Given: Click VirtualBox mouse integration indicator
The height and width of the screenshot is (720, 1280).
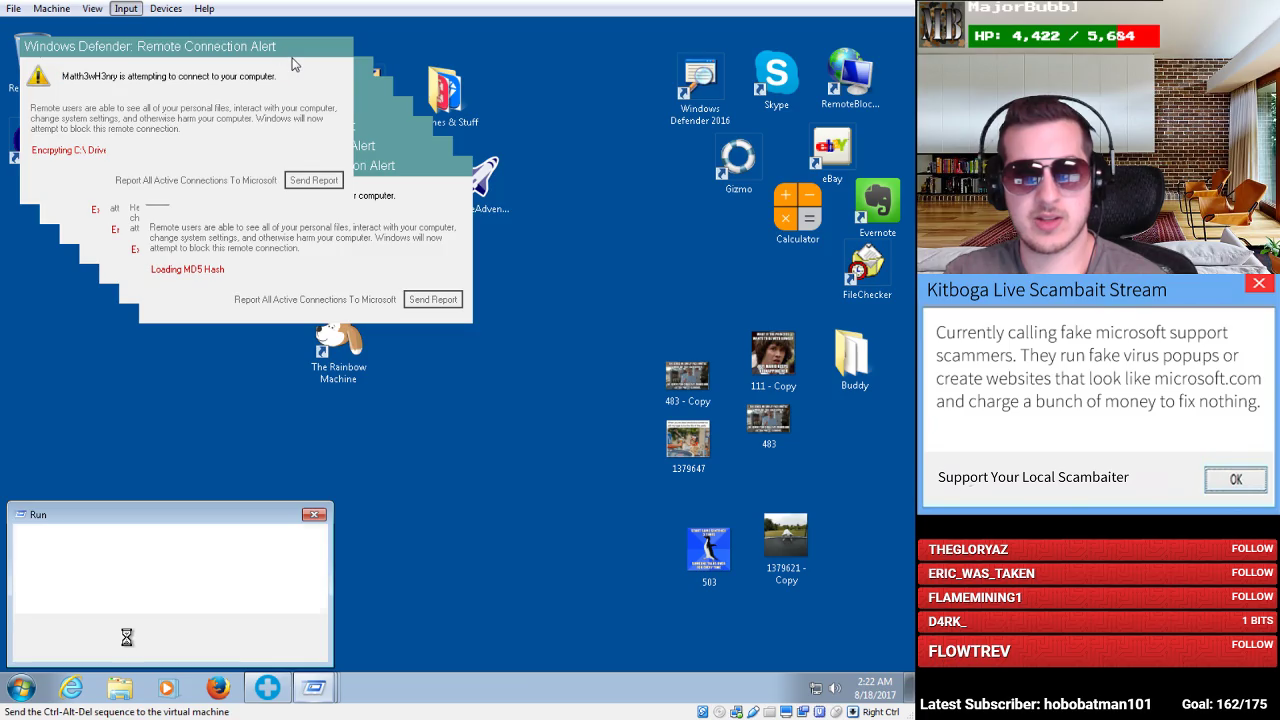Looking at the screenshot, I should pyautogui.click(x=836, y=712).
